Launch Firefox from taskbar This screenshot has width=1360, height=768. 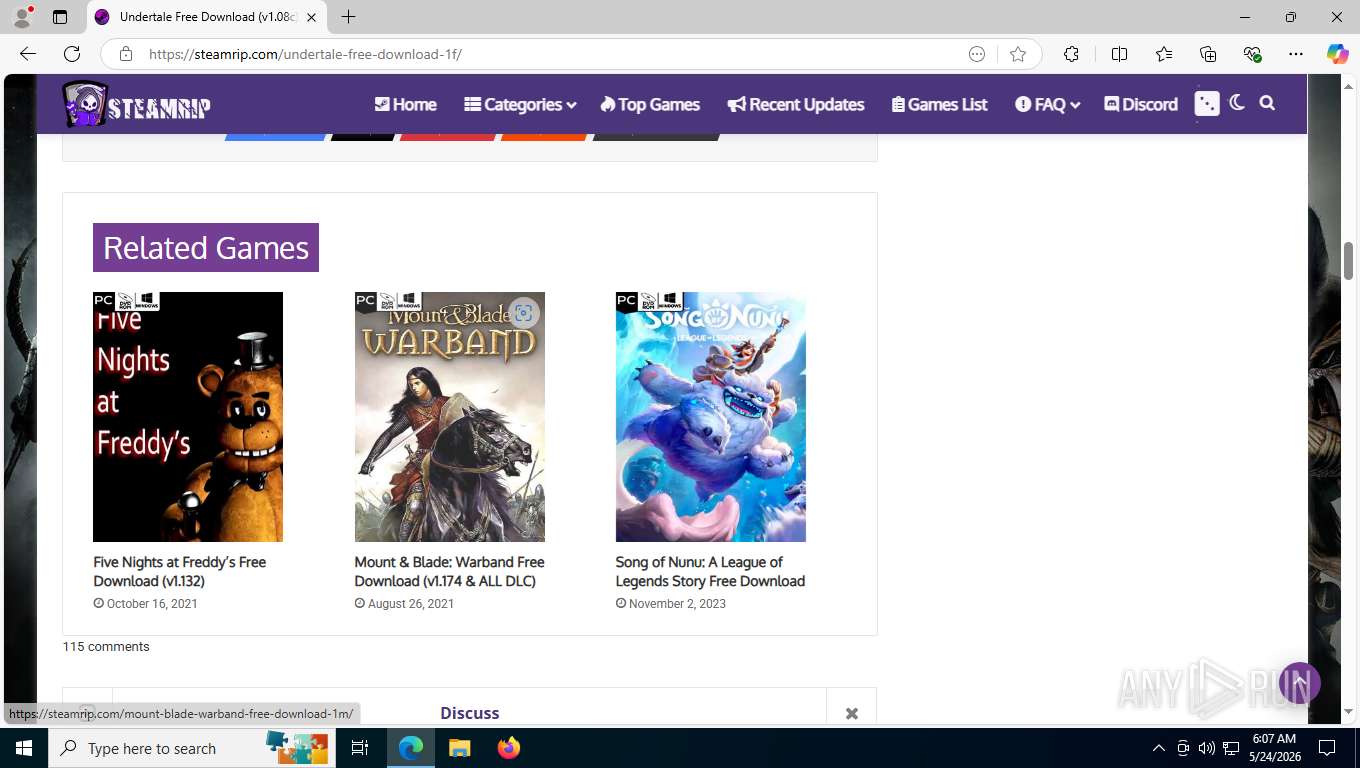509,748
